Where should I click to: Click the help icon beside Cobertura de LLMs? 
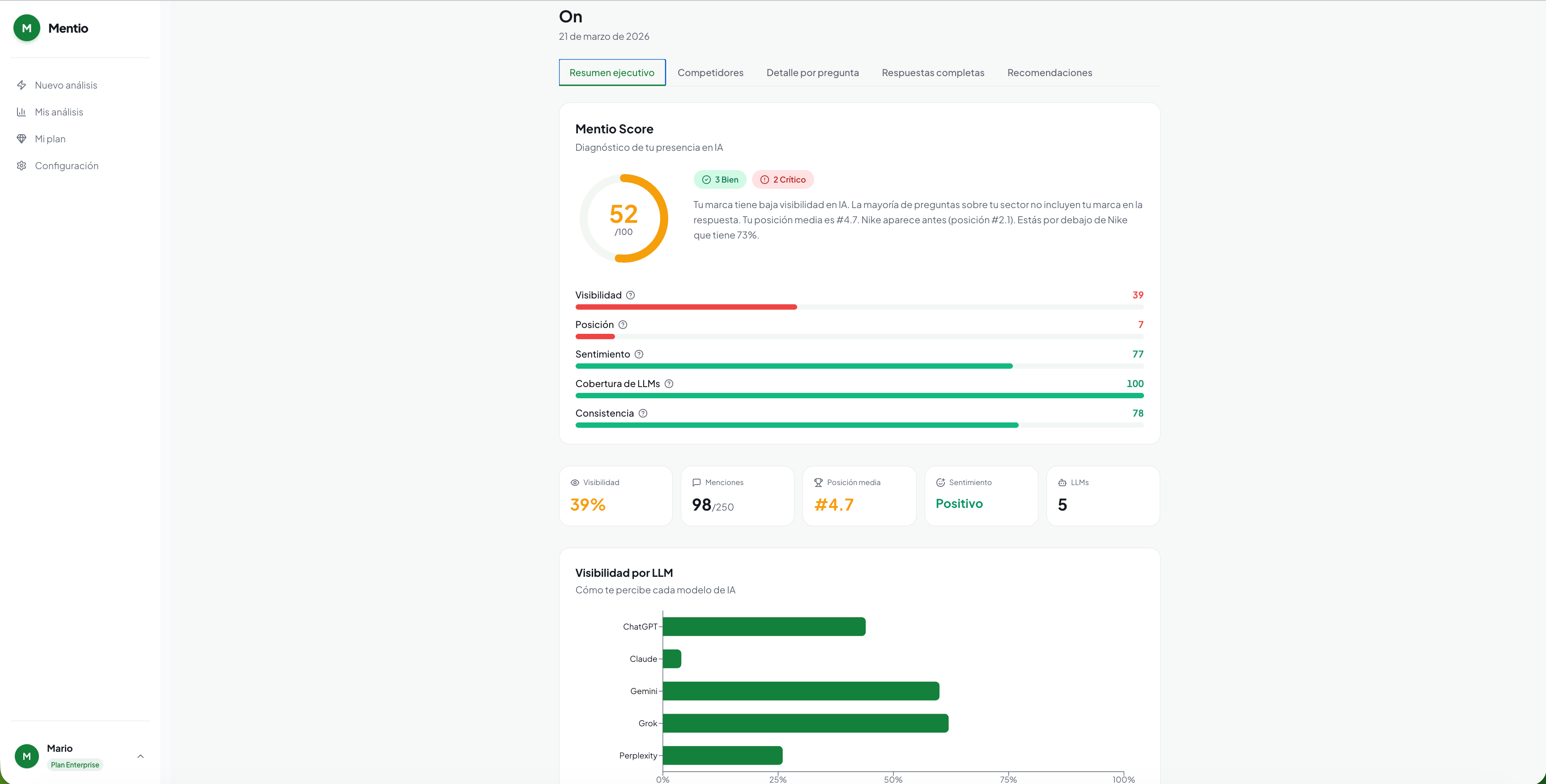(x=669, y=384)
